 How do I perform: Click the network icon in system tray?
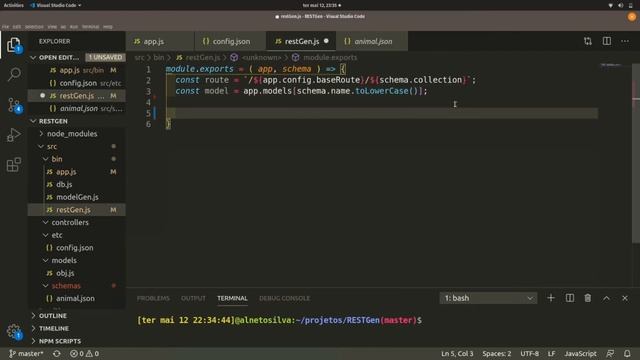point(611,5)
